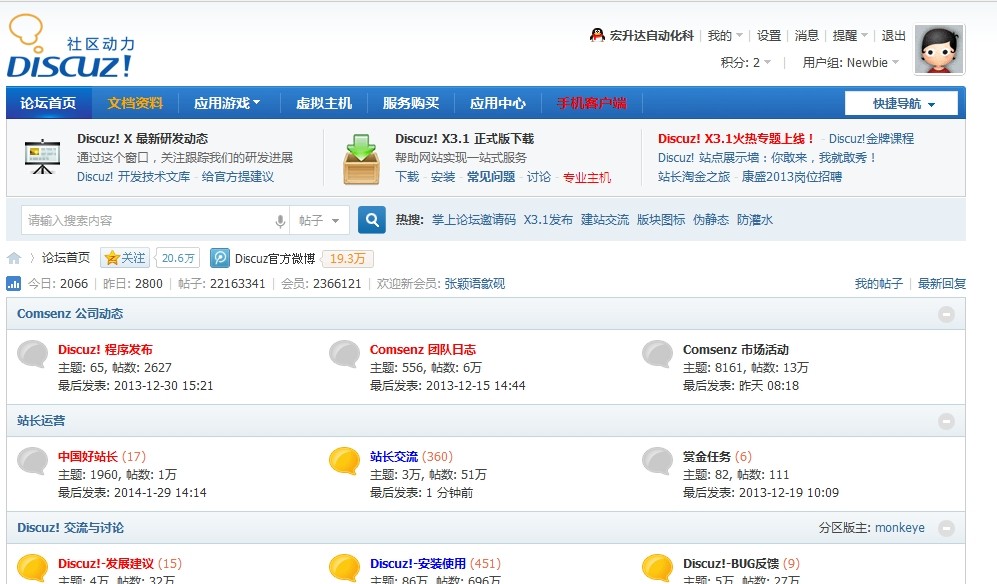The width and height of the screenshot is (997, 584).
Task: Open the 提醒 notifications dropdown
Action: pos(850,36)
